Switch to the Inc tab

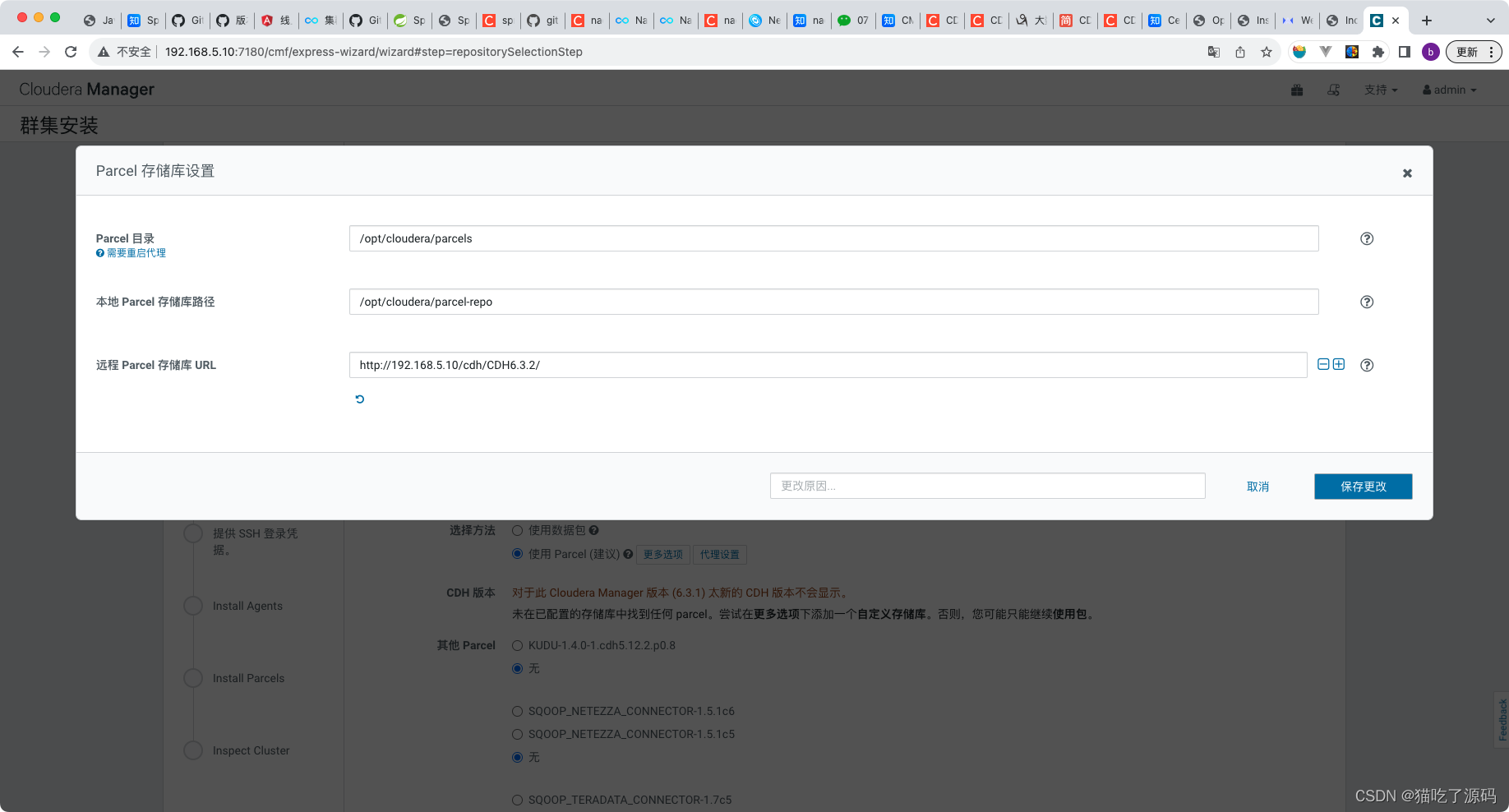click(1341, 21)
